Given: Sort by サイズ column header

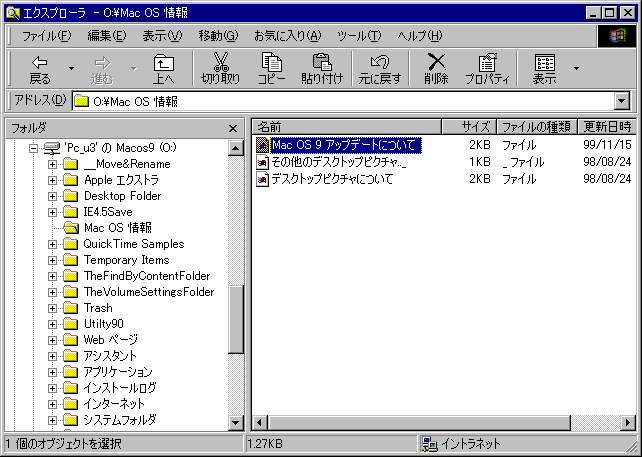Looking at the screenshot, I should (469, 127).
